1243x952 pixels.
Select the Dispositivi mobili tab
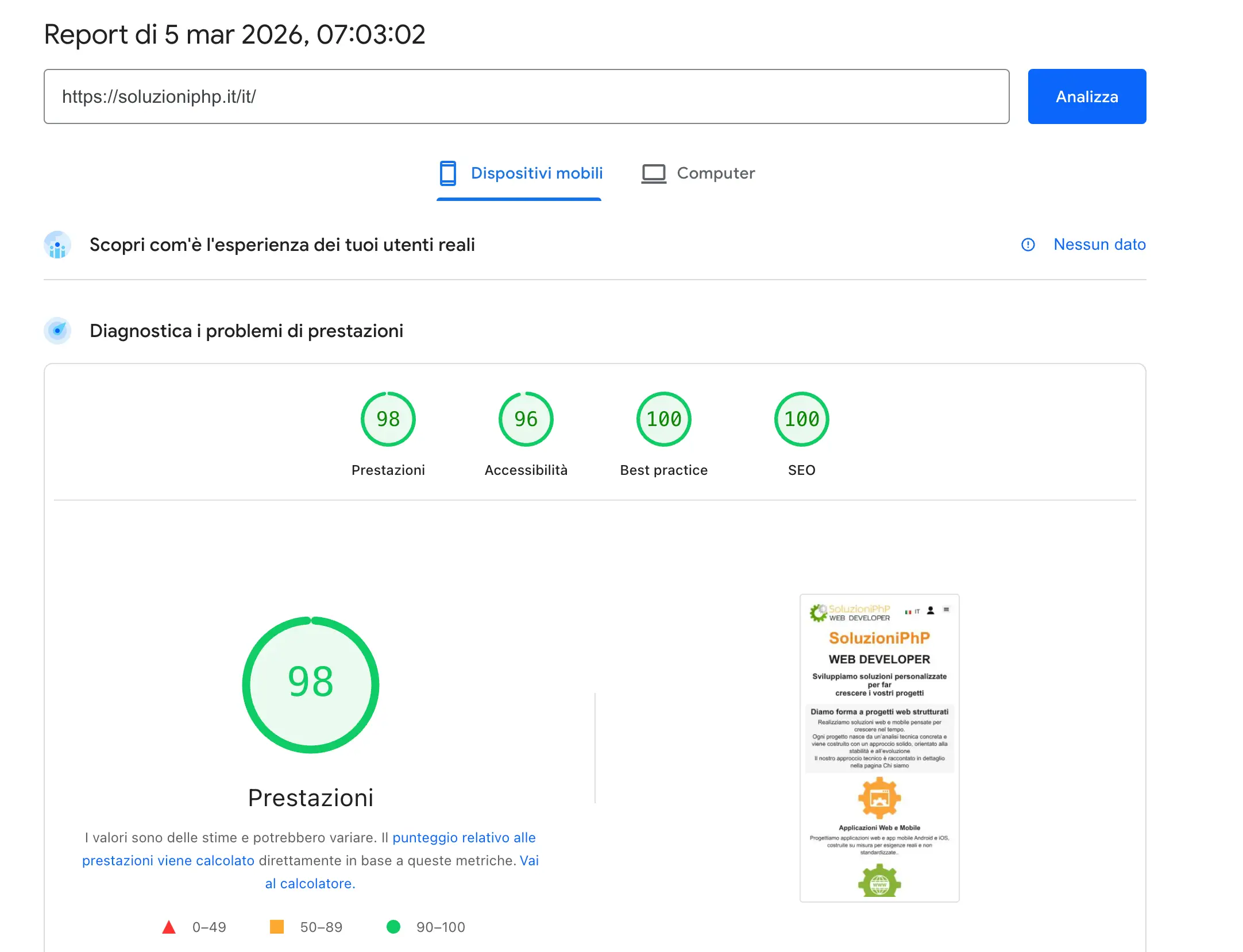click(x=536, y=173)
